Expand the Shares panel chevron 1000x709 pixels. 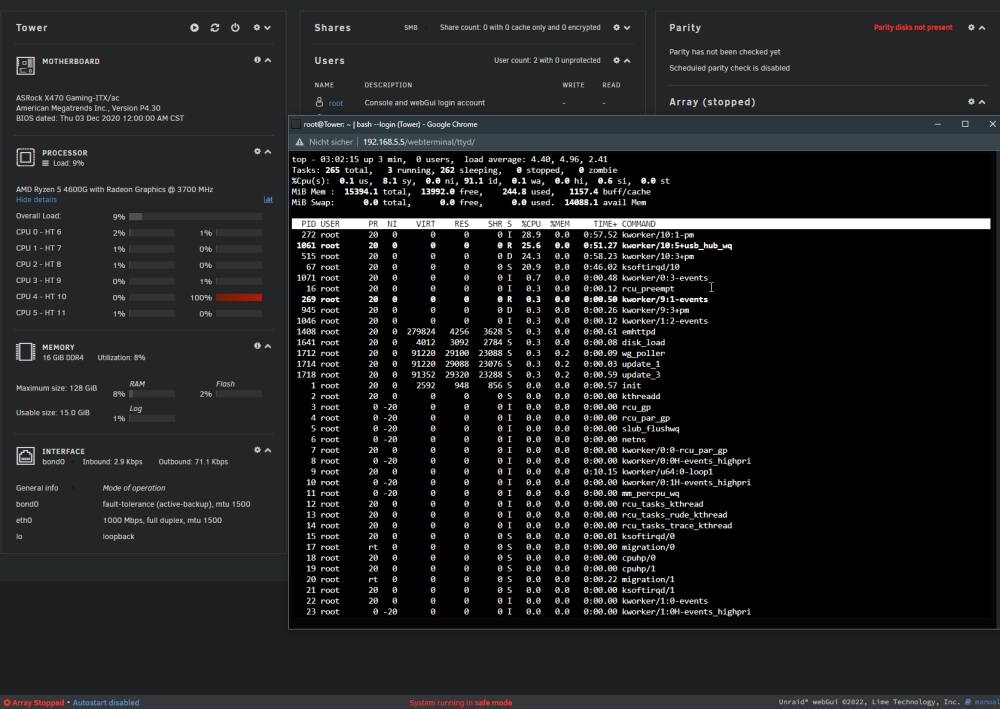pyautogui.click(x=628, y=28)
